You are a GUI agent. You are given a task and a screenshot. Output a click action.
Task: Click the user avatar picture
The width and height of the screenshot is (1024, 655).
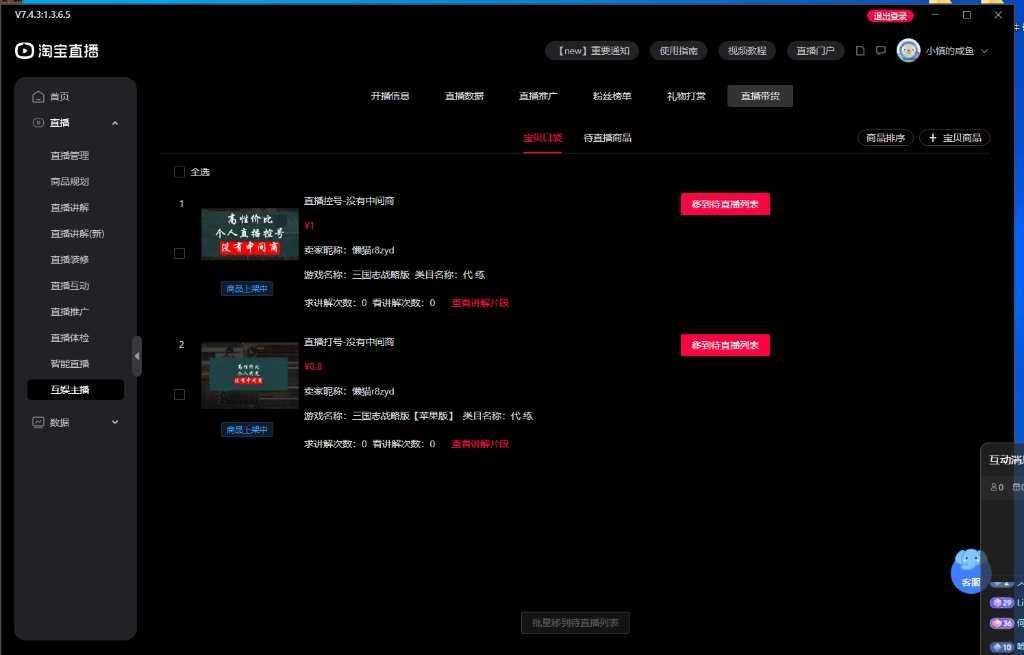tap(908, 51)
